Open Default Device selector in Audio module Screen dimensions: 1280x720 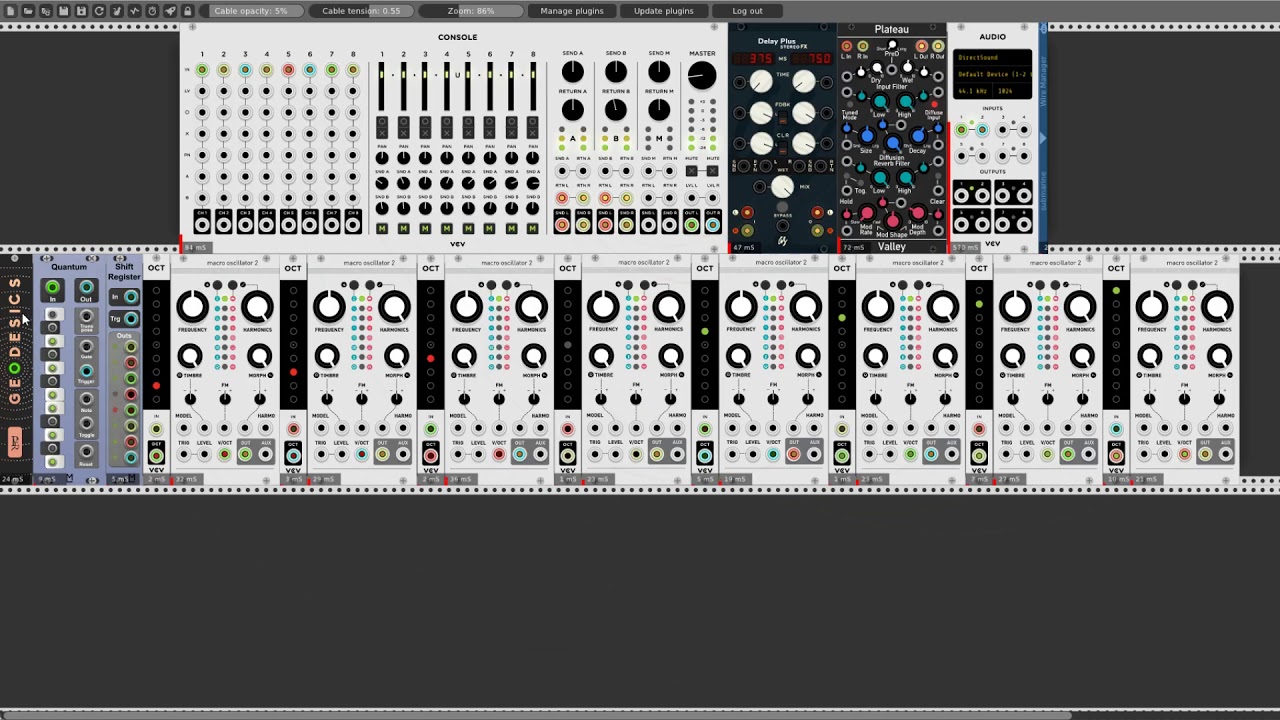click(993, 74)
